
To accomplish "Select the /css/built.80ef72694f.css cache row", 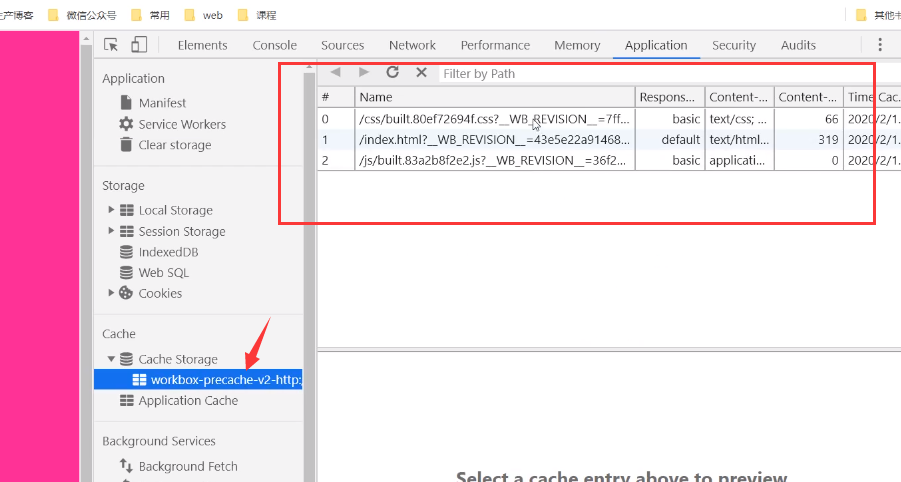I will click(x=609, y=119).
